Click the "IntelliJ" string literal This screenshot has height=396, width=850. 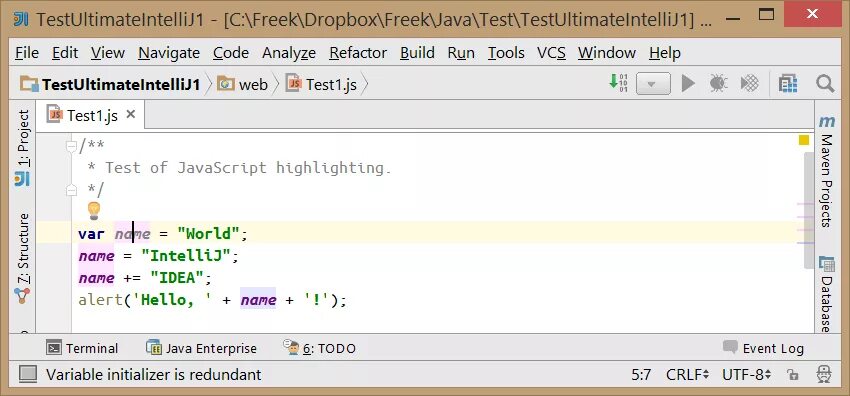[x=186, y=256]
